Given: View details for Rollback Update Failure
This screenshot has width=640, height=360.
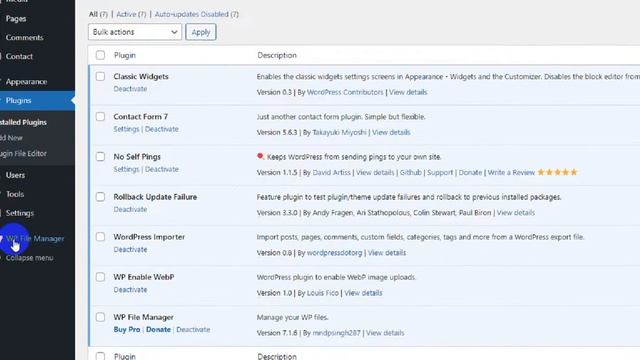Looking at the screenshot, I should point(516,213).
